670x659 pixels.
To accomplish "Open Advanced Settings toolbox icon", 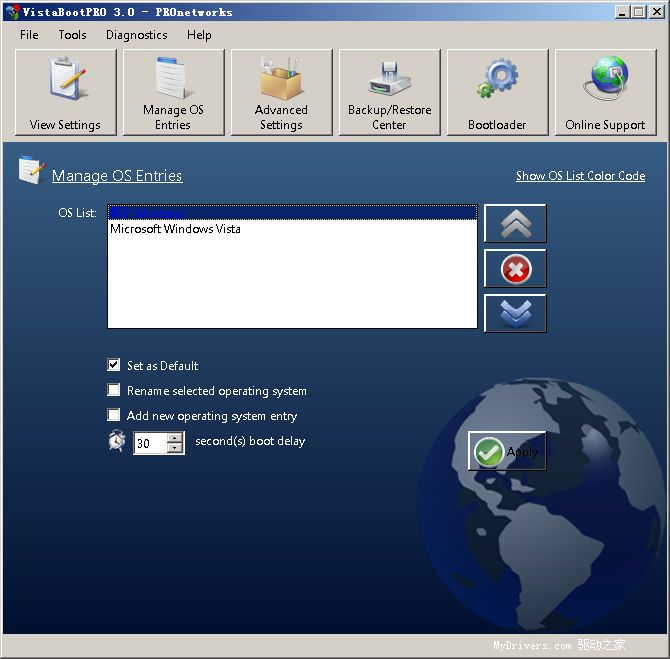I will click(x=282, y=92).
